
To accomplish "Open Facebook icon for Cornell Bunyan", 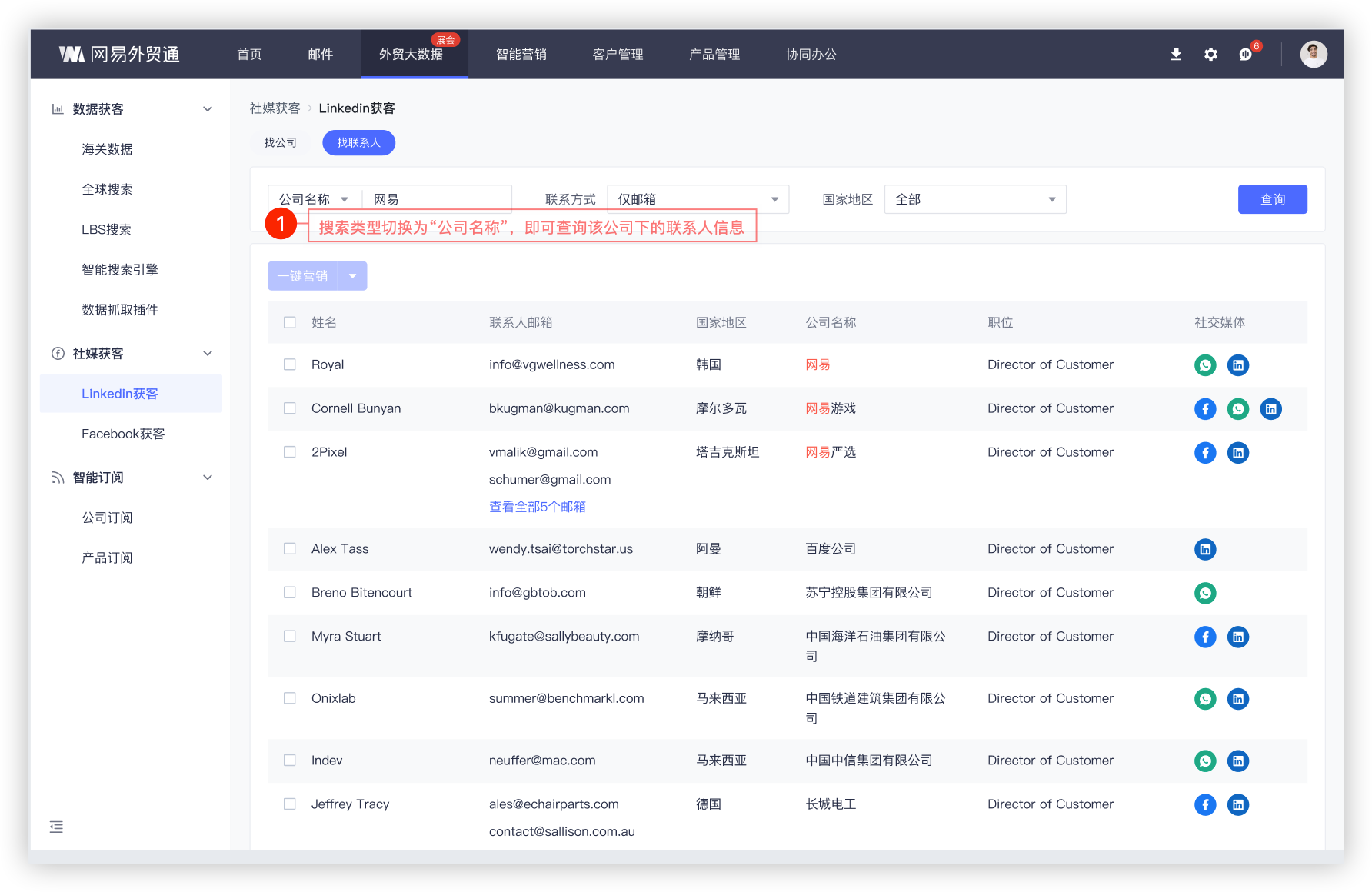I will (1205, 409).
